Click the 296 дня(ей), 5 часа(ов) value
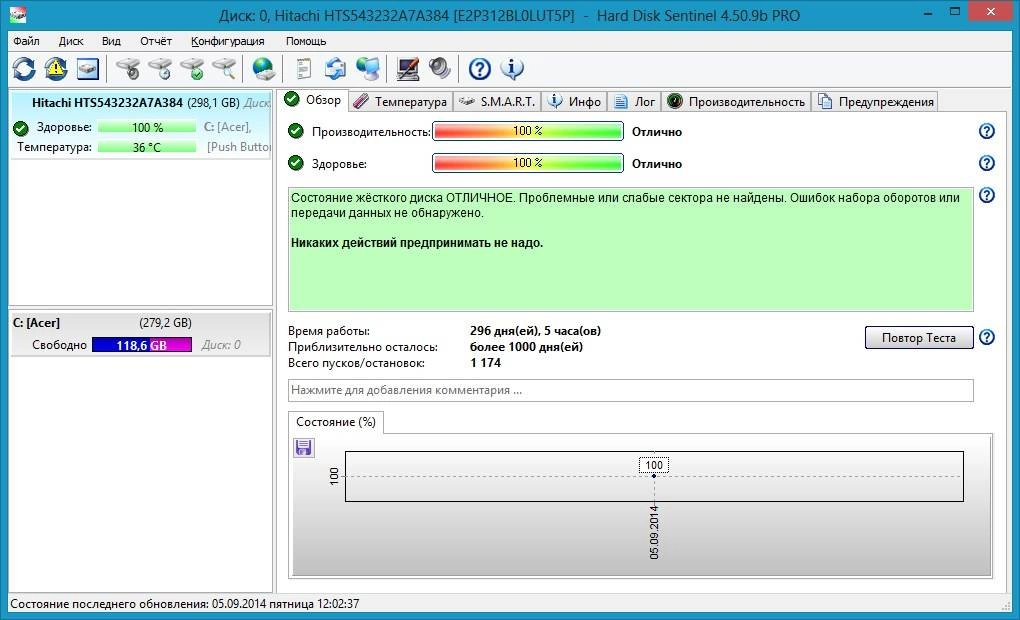 click(x=535, y=330)
